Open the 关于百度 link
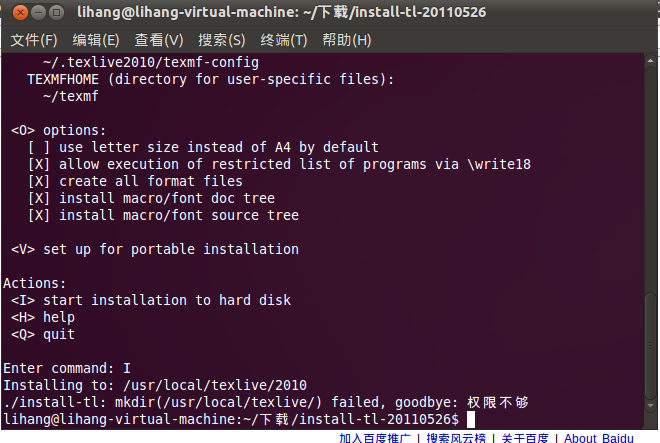The image size is (660, 443). tap(525, 438)
